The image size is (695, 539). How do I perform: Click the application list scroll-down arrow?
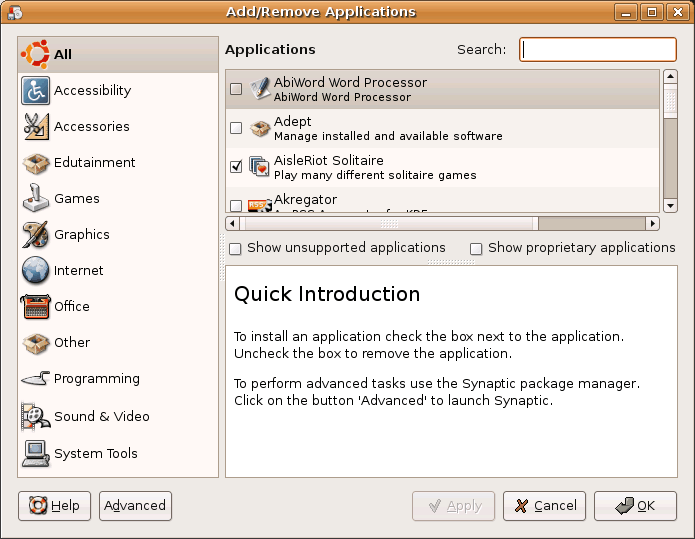click(670, 206)
